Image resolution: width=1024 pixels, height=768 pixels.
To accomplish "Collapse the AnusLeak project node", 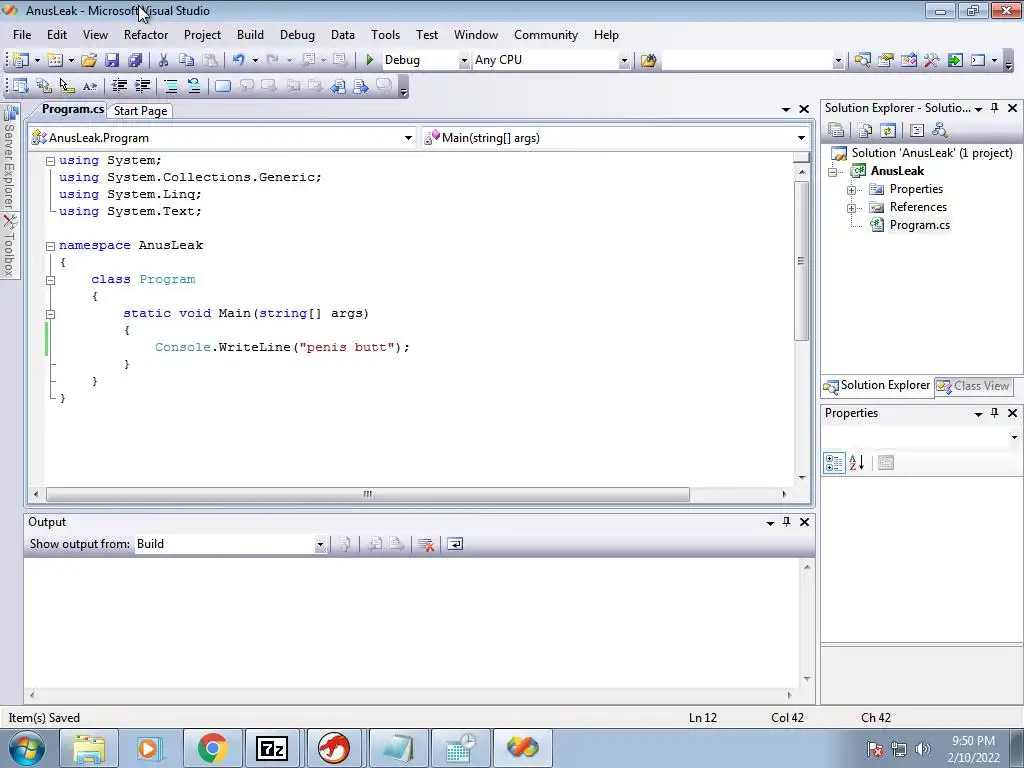I will coord(833,172).
